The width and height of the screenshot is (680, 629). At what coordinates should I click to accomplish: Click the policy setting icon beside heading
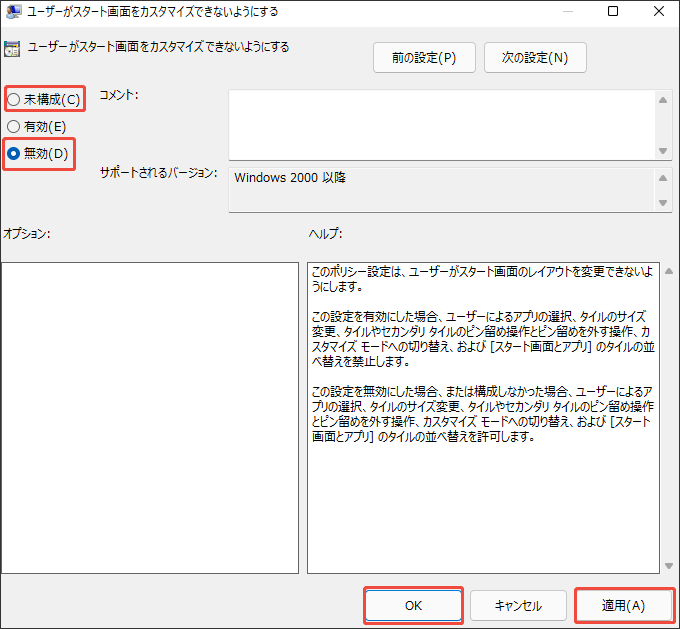pos(12,49)
